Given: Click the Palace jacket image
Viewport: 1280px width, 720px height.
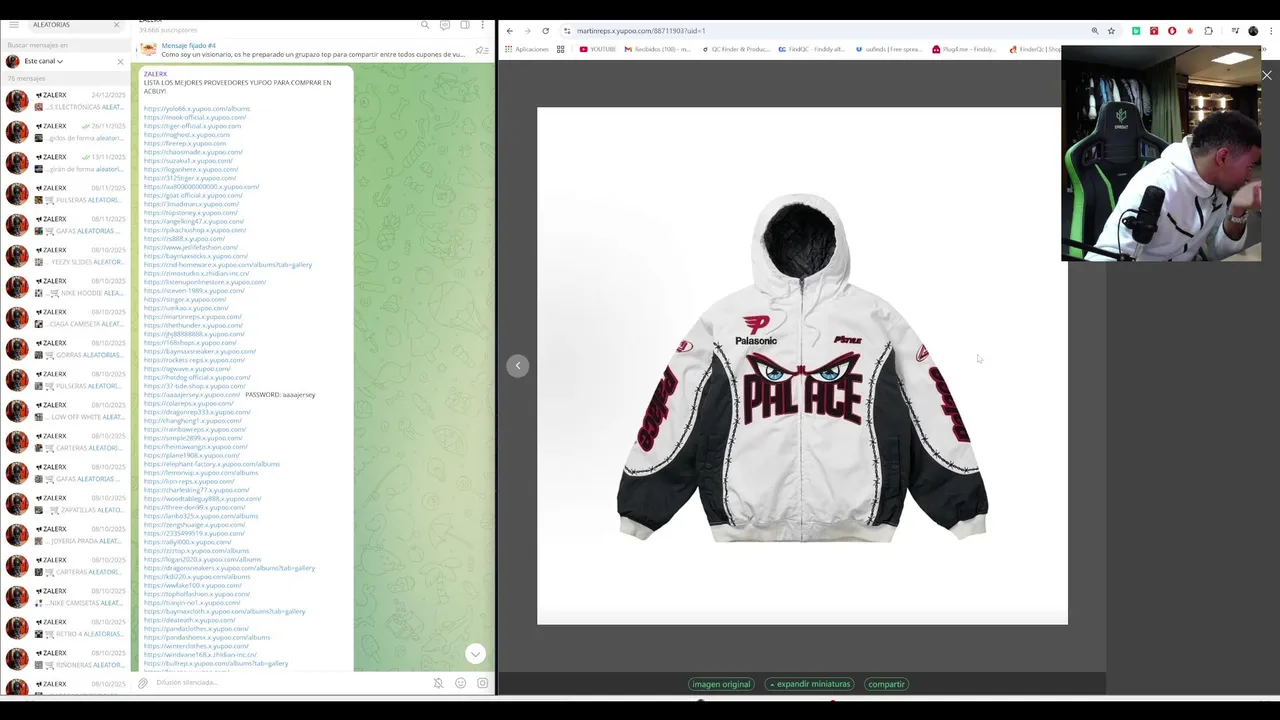Looking at the screenshot, I should (x=802, y=366).
